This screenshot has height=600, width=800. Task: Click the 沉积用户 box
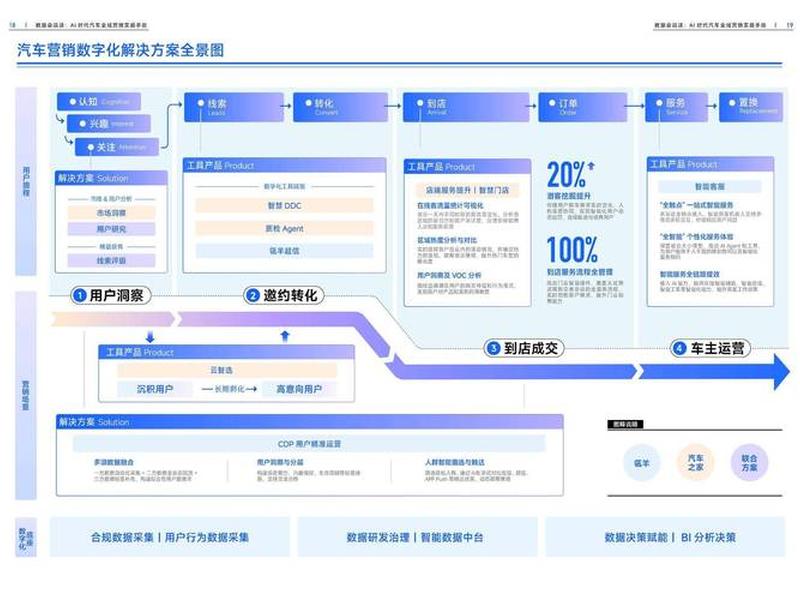pos(155,389)
